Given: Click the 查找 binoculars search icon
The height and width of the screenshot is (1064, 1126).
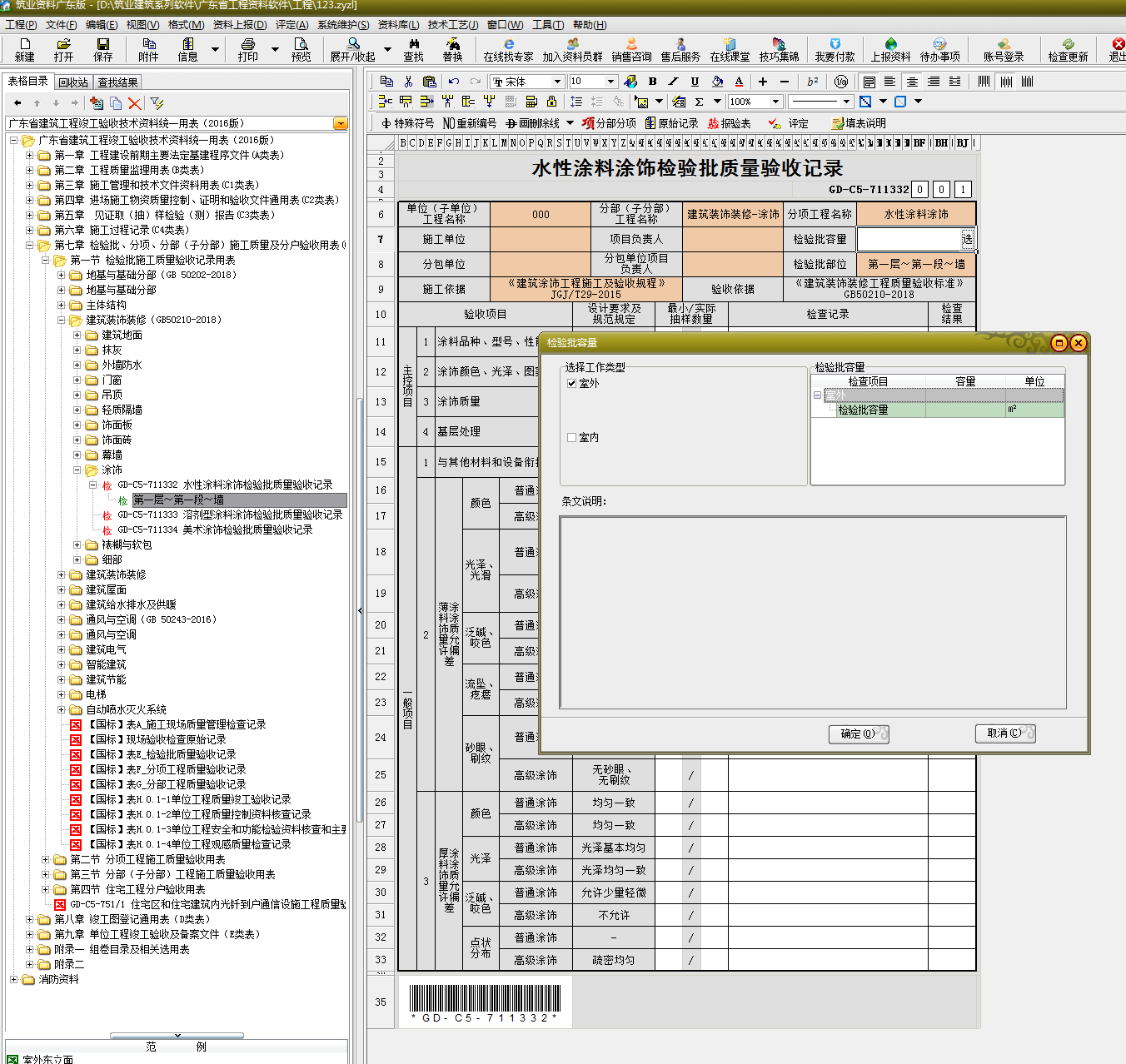Looking at the screenshot, I should (x=413, y=49).
